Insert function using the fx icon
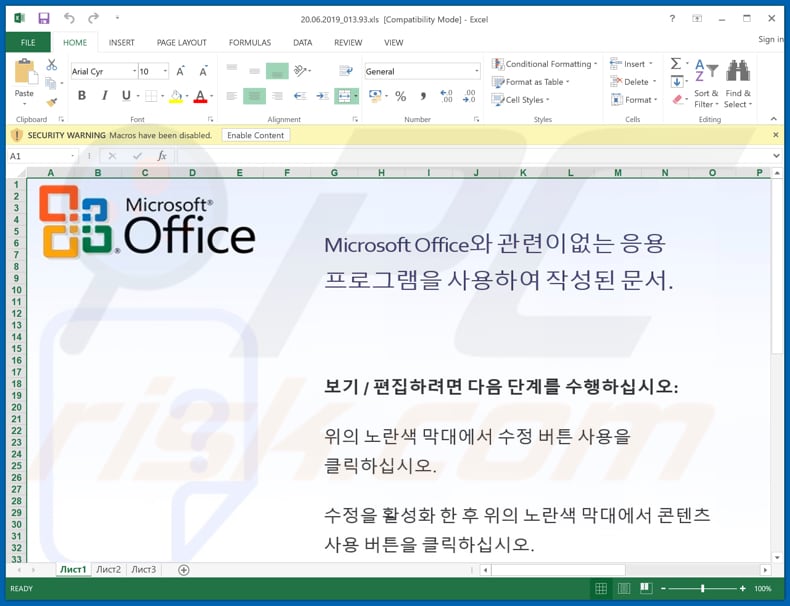 point(162,156)
